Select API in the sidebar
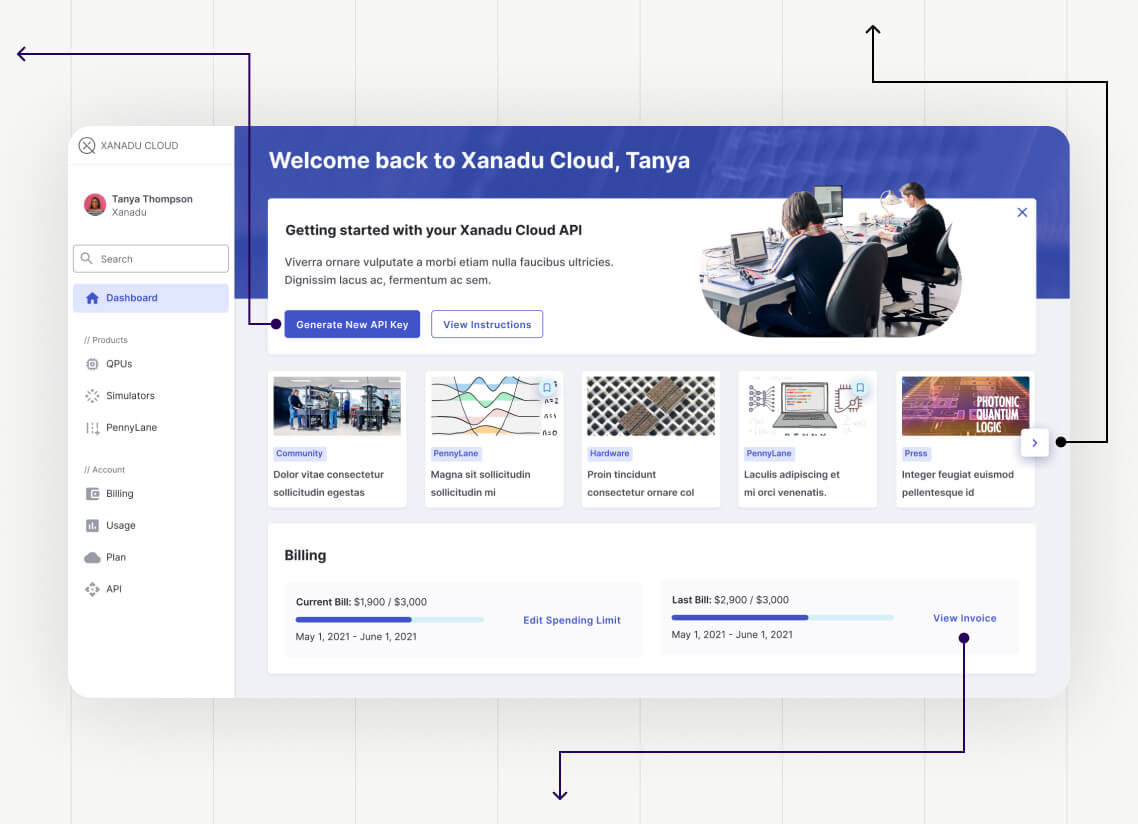Screen dimensions: 1138x824 pyautogui.click(x=114, y=590)
